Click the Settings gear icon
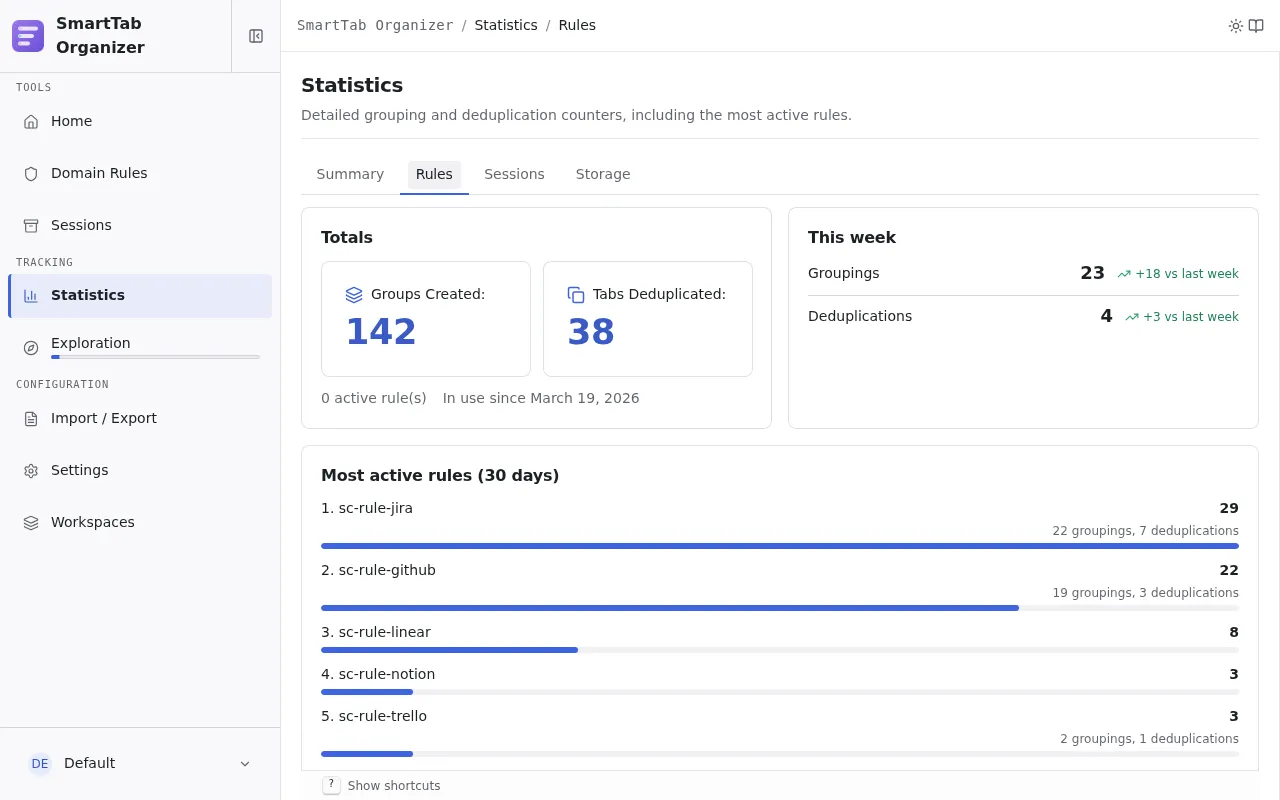This screenshot has height=800, width=1280. coord(31,470)
